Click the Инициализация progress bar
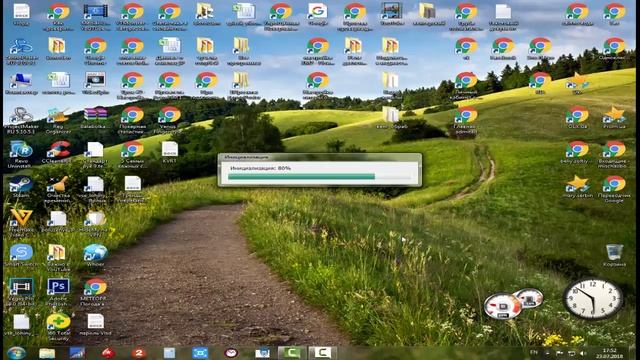The height and width of the screenshot is (360, 640). [319, 176]
